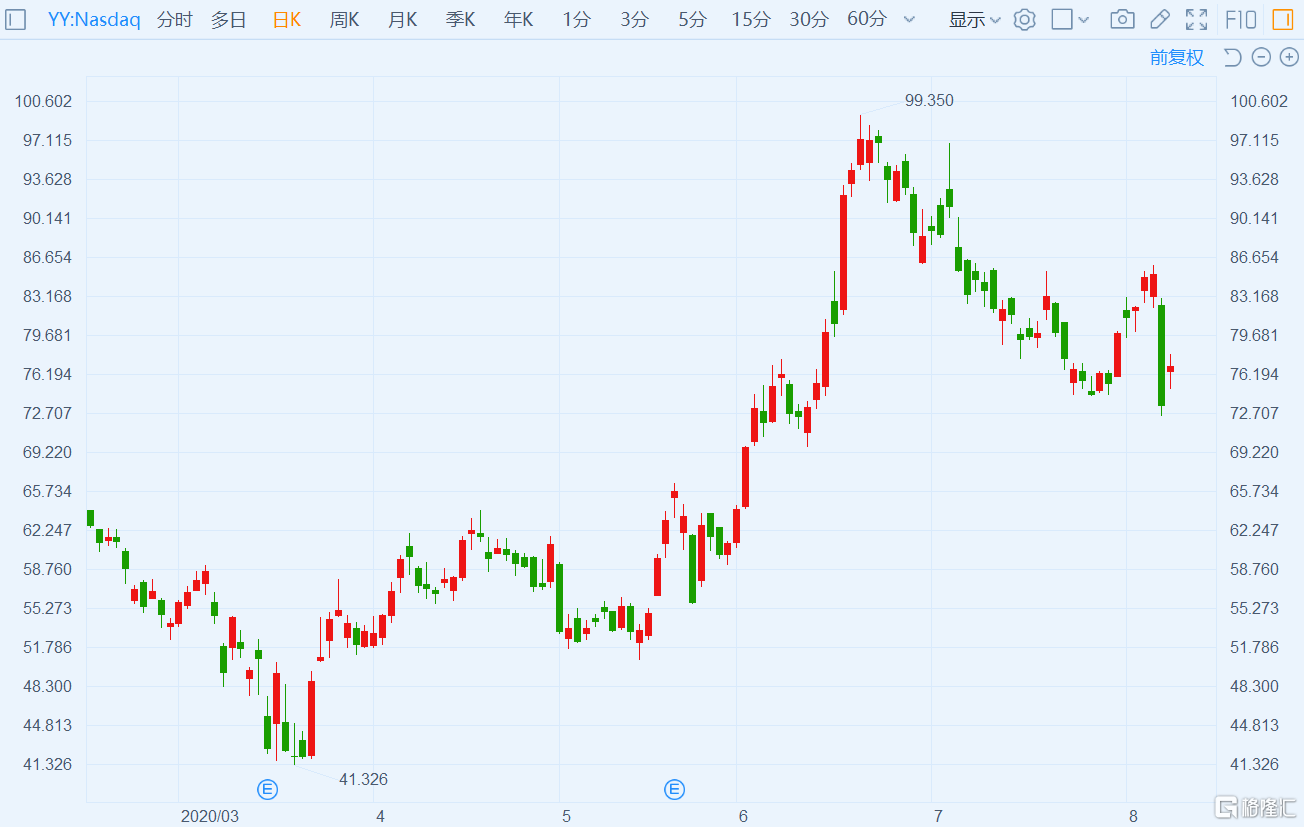This screenshot has height=827, width=1304.
Task: Open chart settings gear icon
Action: pyautogui.click(x=1024, y=20)
